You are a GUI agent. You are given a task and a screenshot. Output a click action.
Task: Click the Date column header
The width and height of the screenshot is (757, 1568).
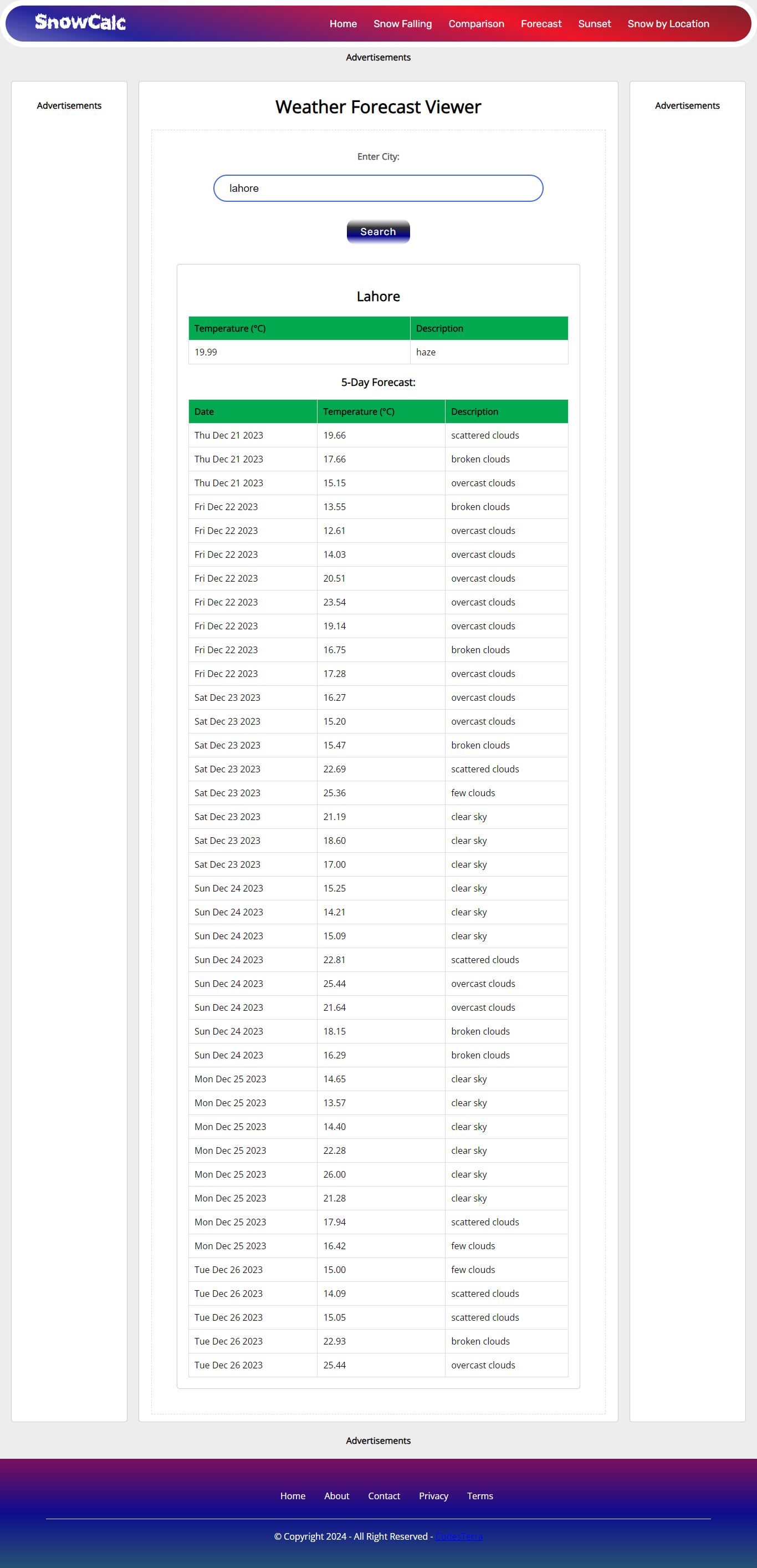click(x=204, y=411)
